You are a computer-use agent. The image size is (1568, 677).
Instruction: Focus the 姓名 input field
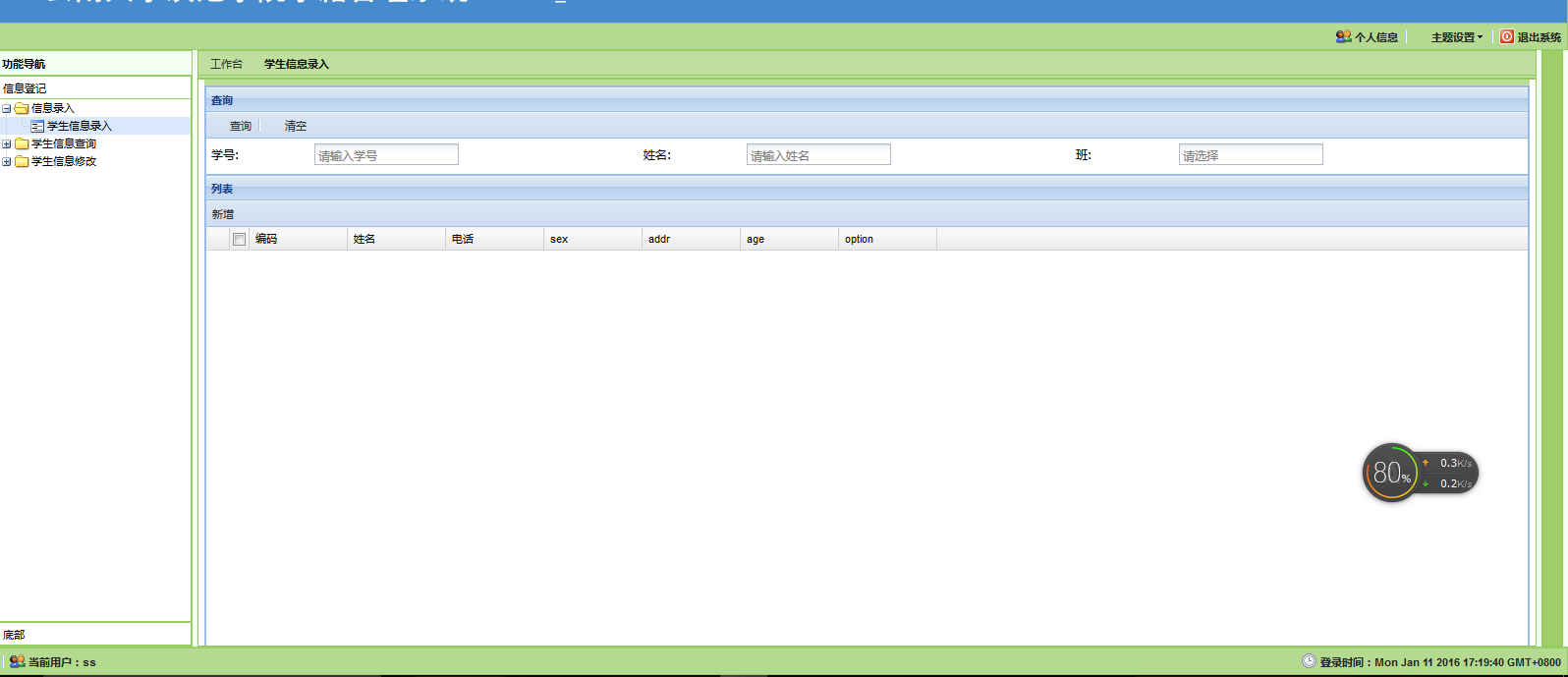coord(818,155)
